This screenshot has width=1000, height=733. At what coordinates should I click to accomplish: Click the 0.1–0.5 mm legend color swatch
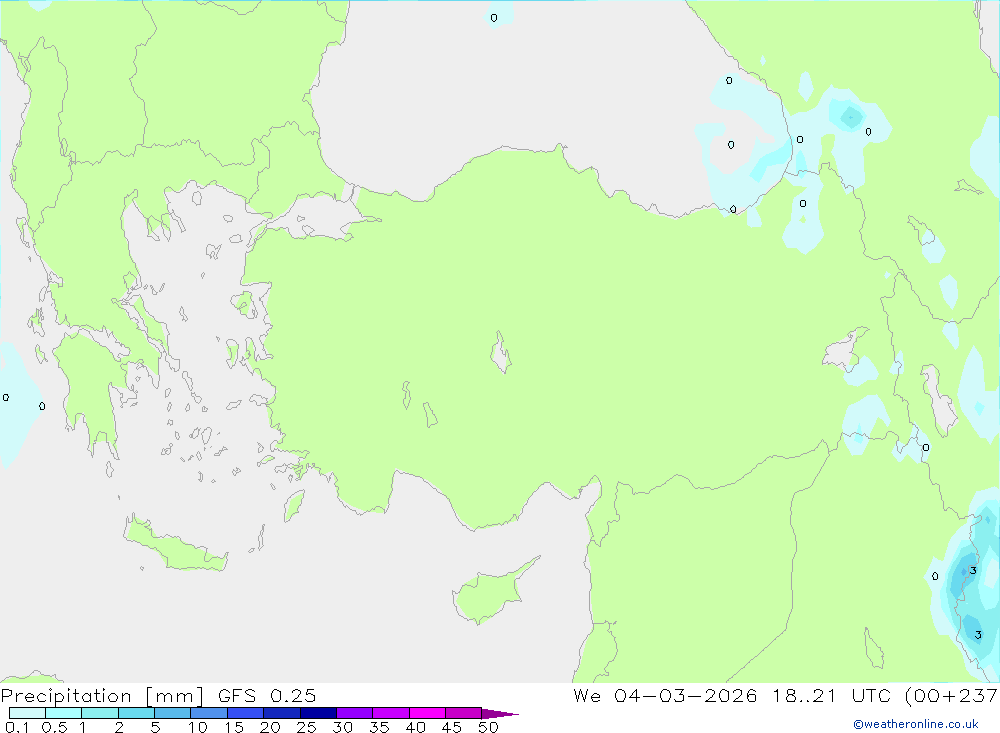click(x=27, y=713)
